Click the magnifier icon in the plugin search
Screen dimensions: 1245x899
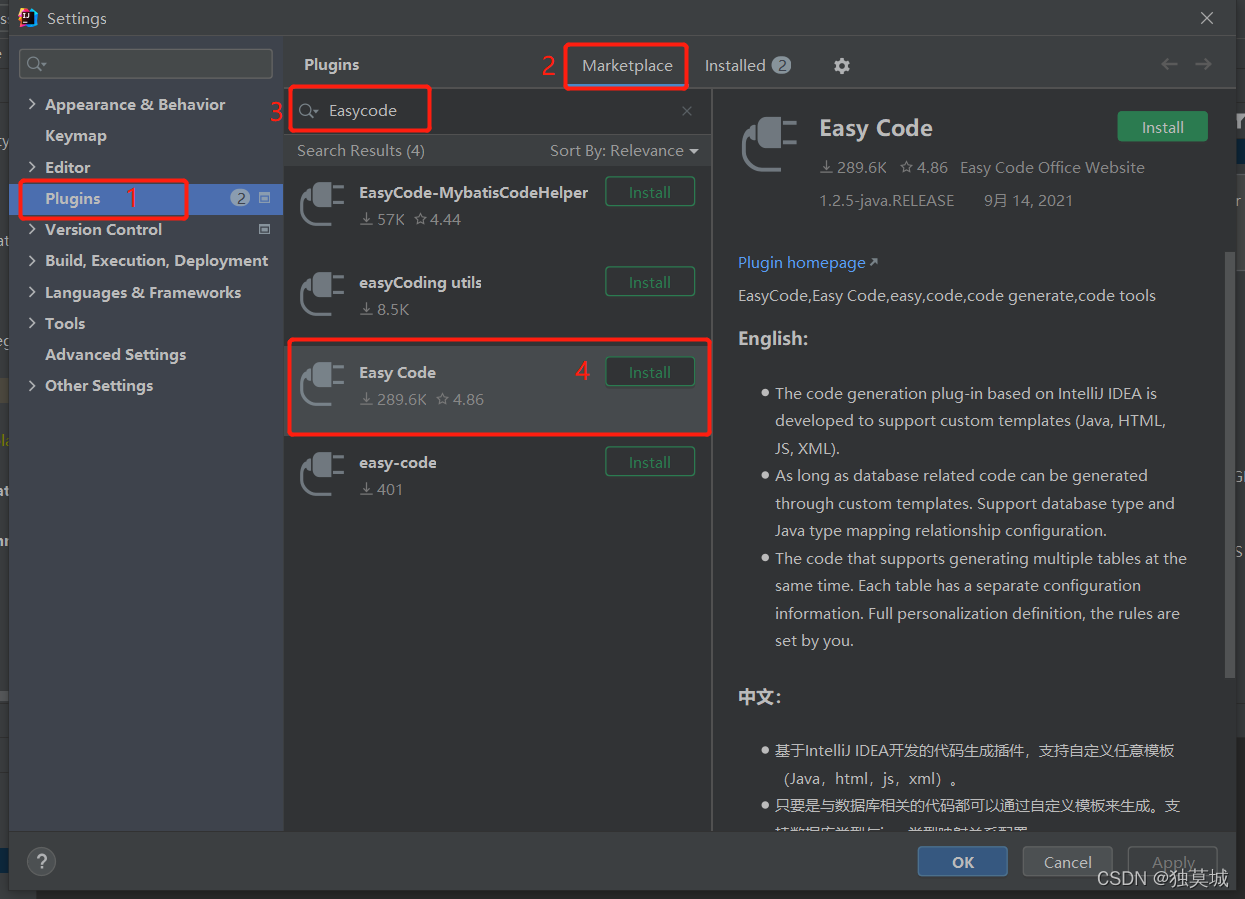tap(308, 111)
